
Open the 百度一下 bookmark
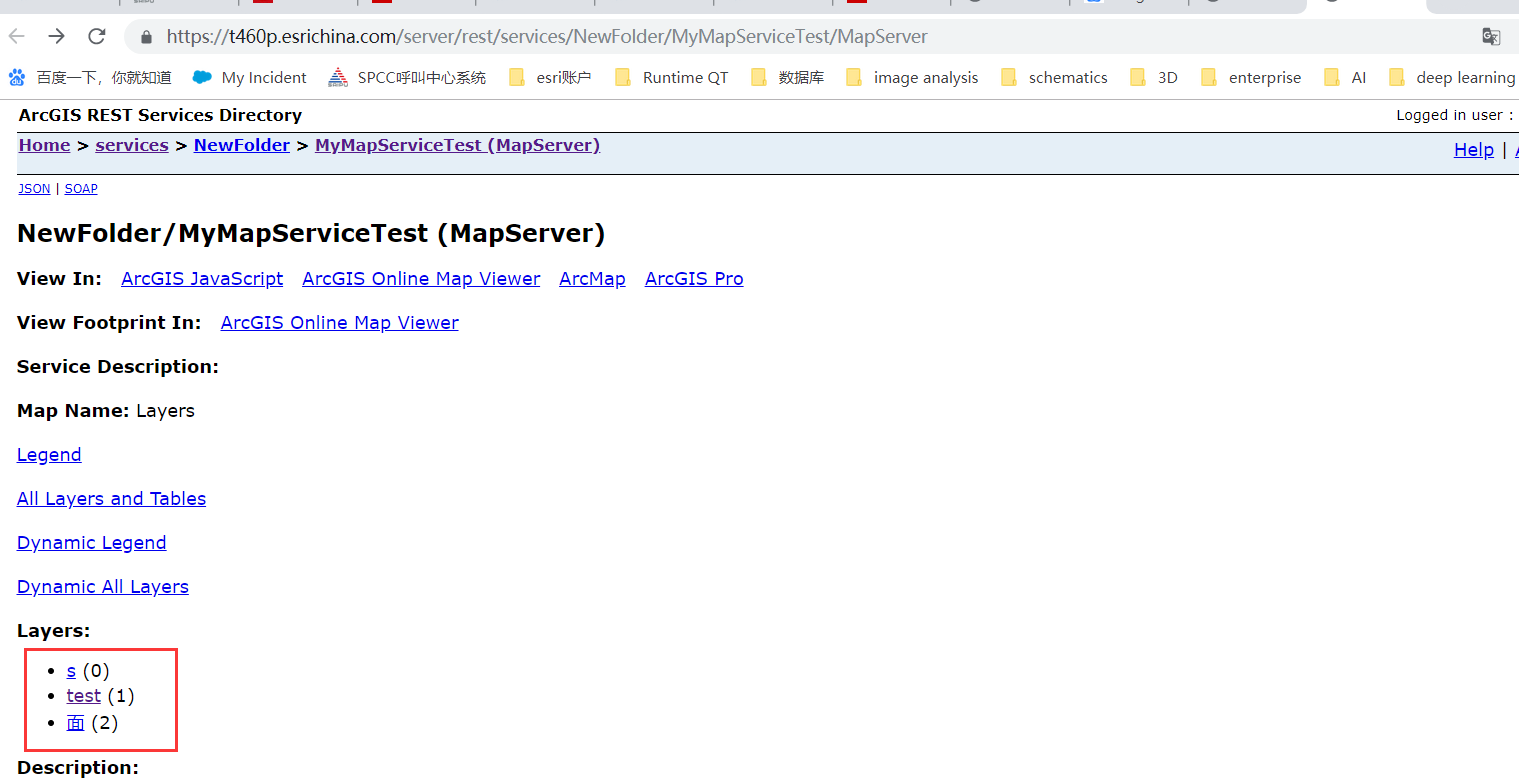point(90,77)
